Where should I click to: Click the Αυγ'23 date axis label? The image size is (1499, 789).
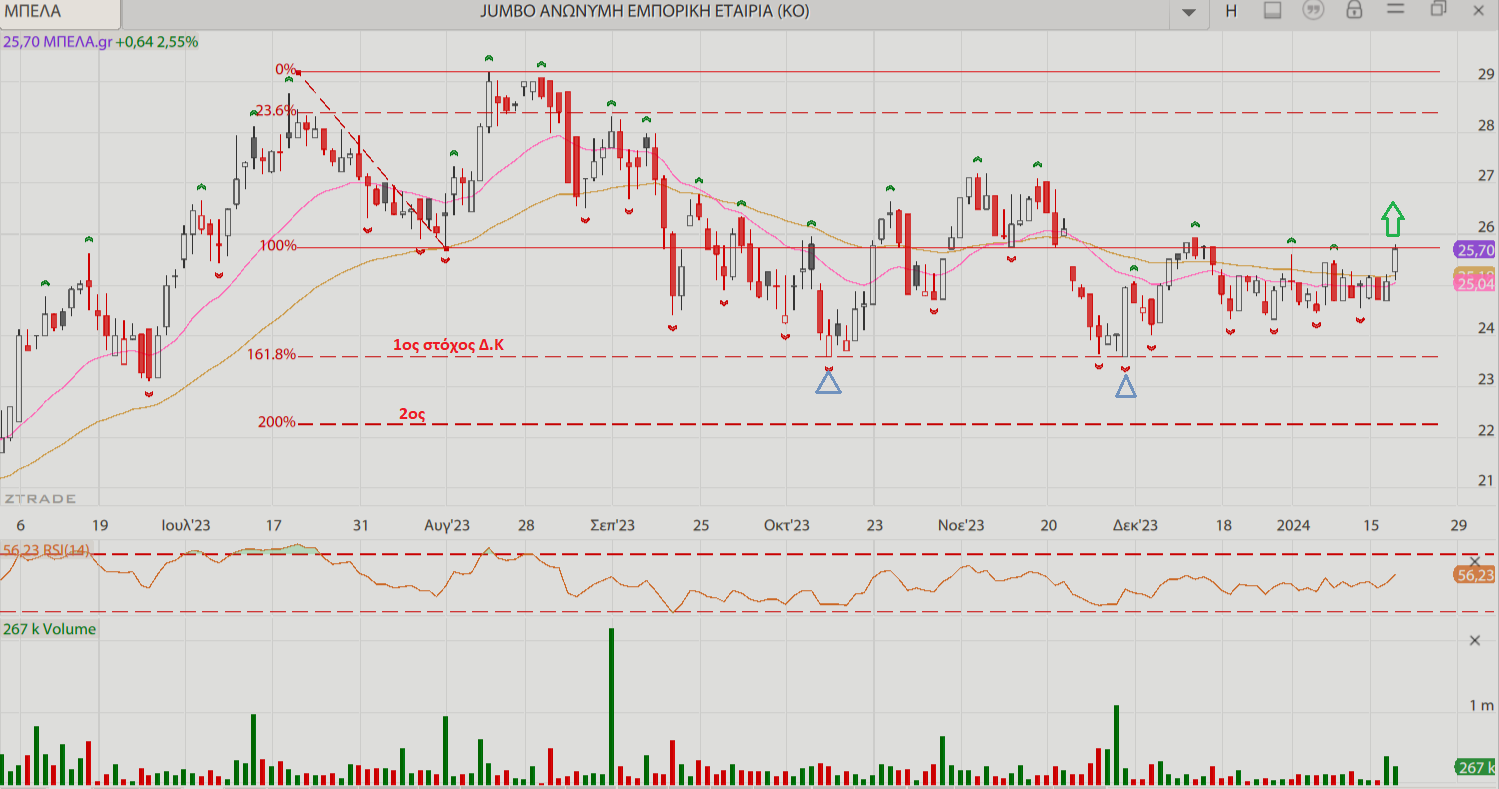coord(448,525)
